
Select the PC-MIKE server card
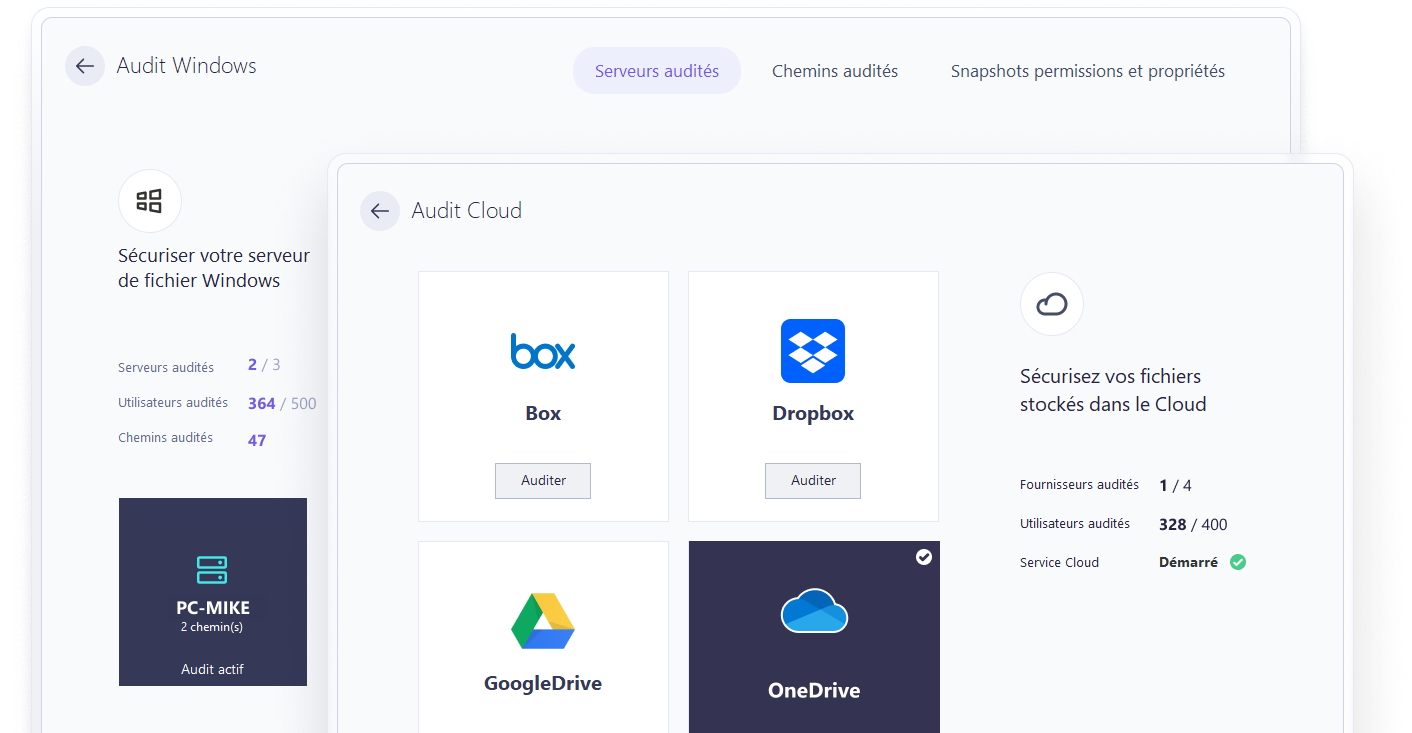point(213,592)
